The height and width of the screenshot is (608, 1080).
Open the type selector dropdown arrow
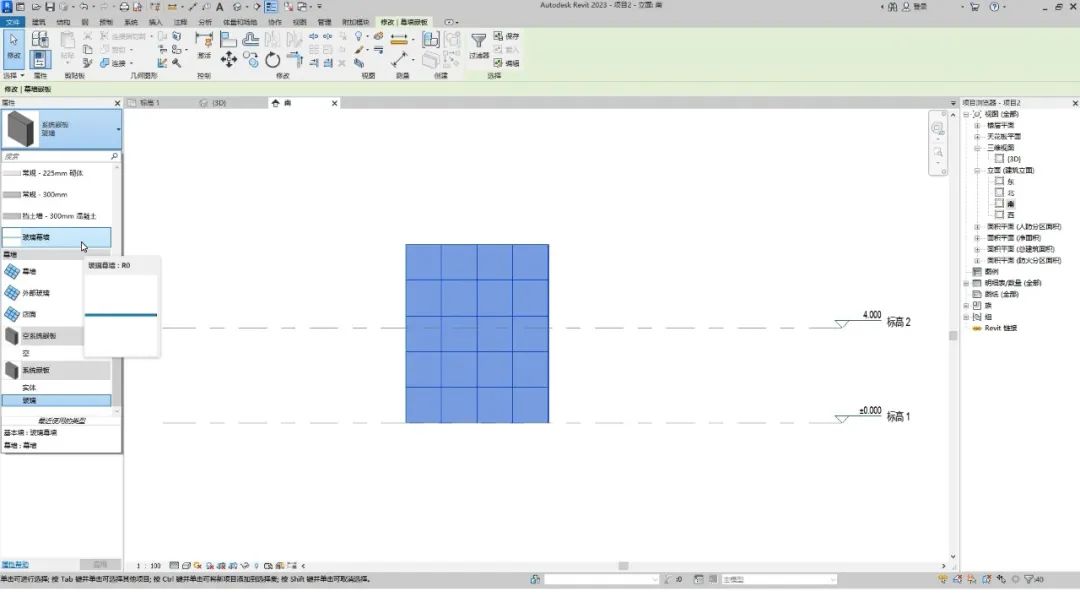tap(118, 129)
